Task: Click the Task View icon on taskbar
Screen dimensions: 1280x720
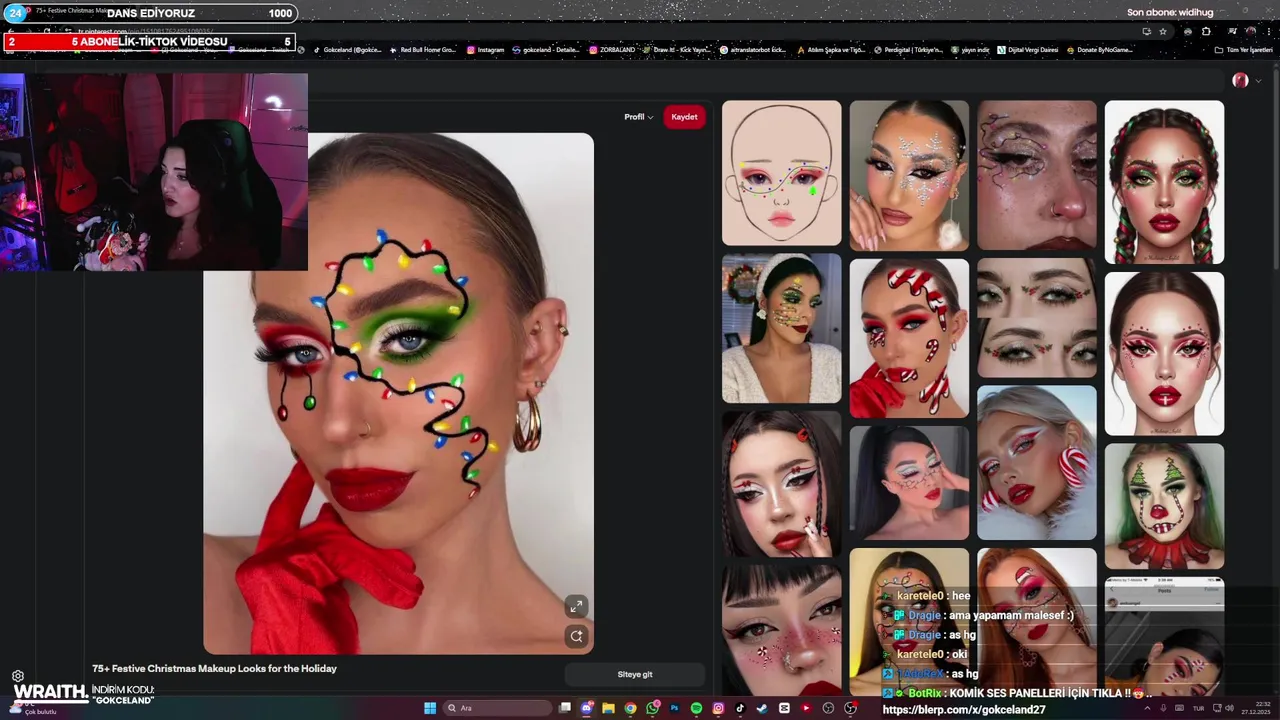Action: 565,708
